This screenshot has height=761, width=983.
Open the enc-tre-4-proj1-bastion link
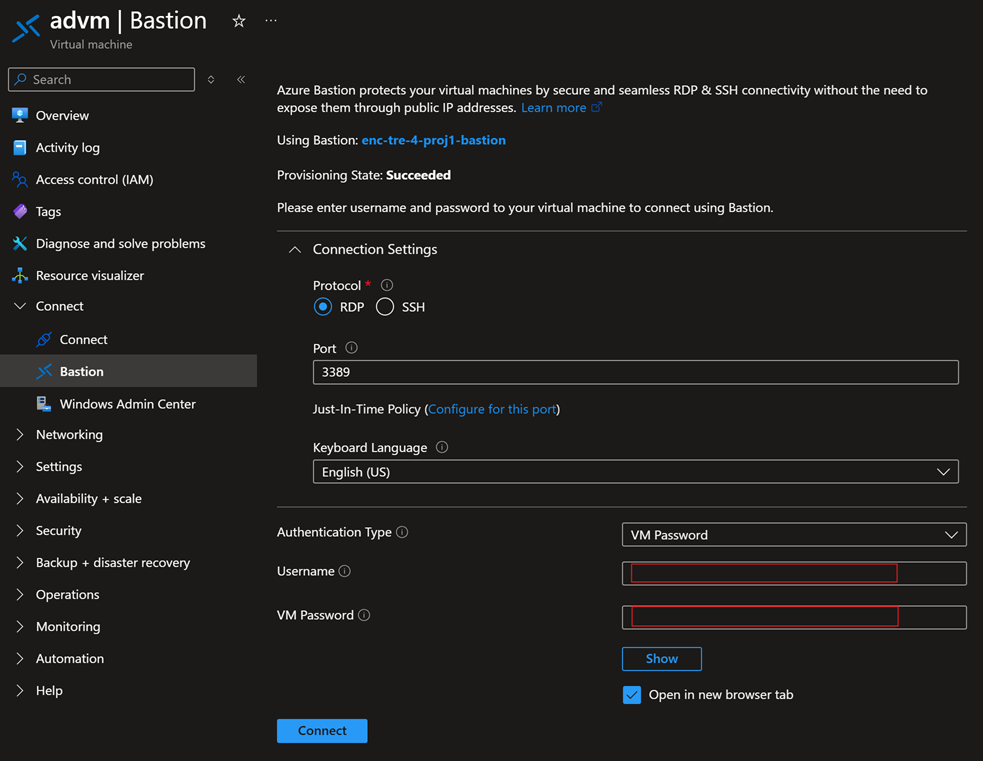pyautogui.click(x=434, y=140)
